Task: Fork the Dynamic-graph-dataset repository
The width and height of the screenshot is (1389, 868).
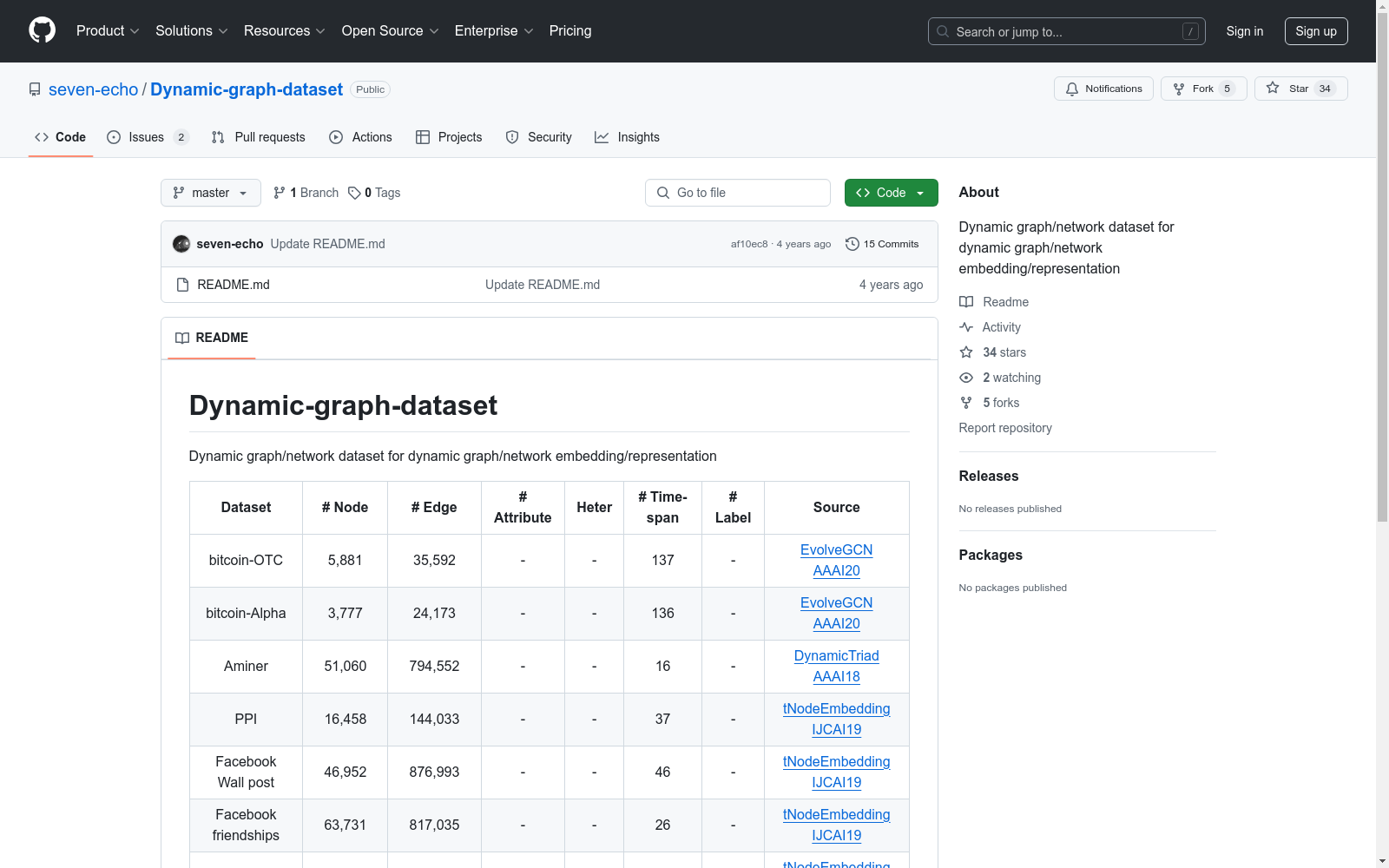Action: click(1203, 89)
